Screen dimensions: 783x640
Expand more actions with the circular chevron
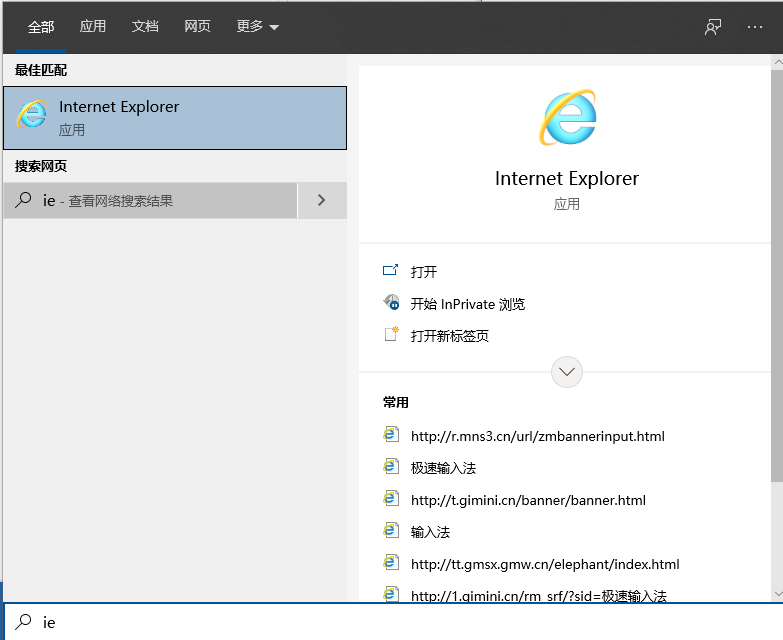click(x=567, y=371)
